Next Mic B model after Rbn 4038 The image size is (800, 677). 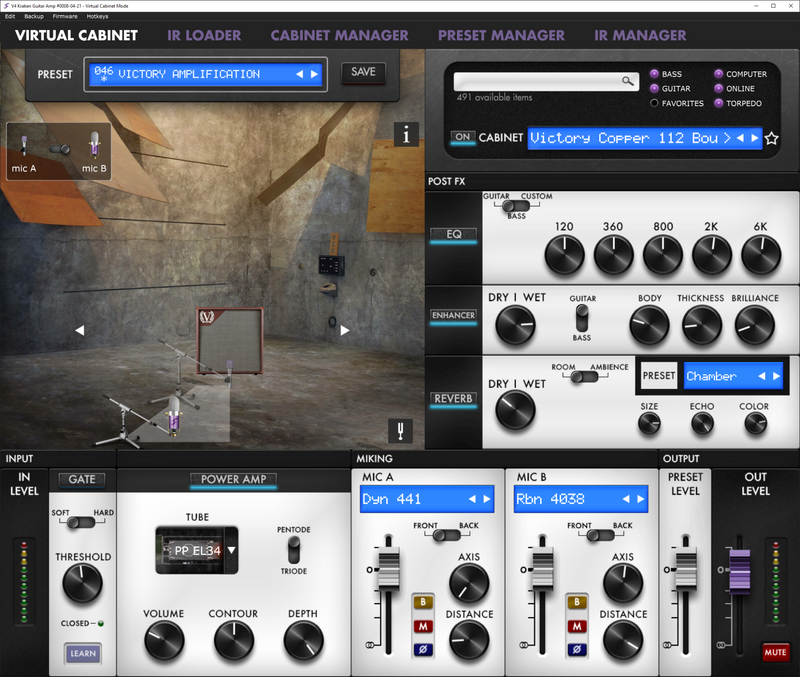click(x=641, y=499)
